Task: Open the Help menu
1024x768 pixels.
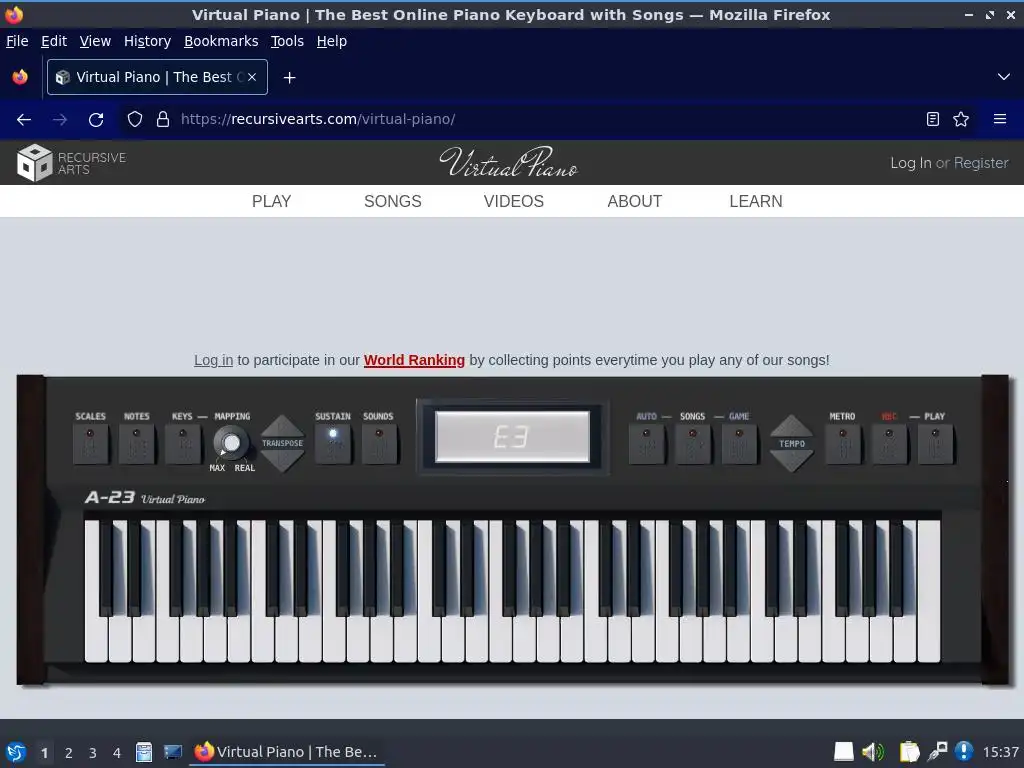Action: pyautogui.click(x=332, y=41)
